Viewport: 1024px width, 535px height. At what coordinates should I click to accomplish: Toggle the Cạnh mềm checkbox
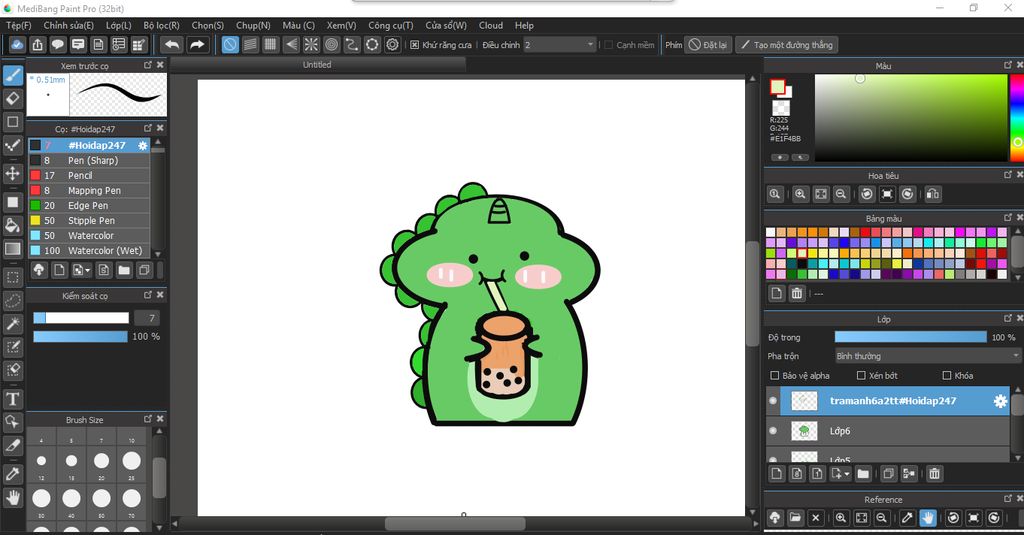[x=608, y=44]
